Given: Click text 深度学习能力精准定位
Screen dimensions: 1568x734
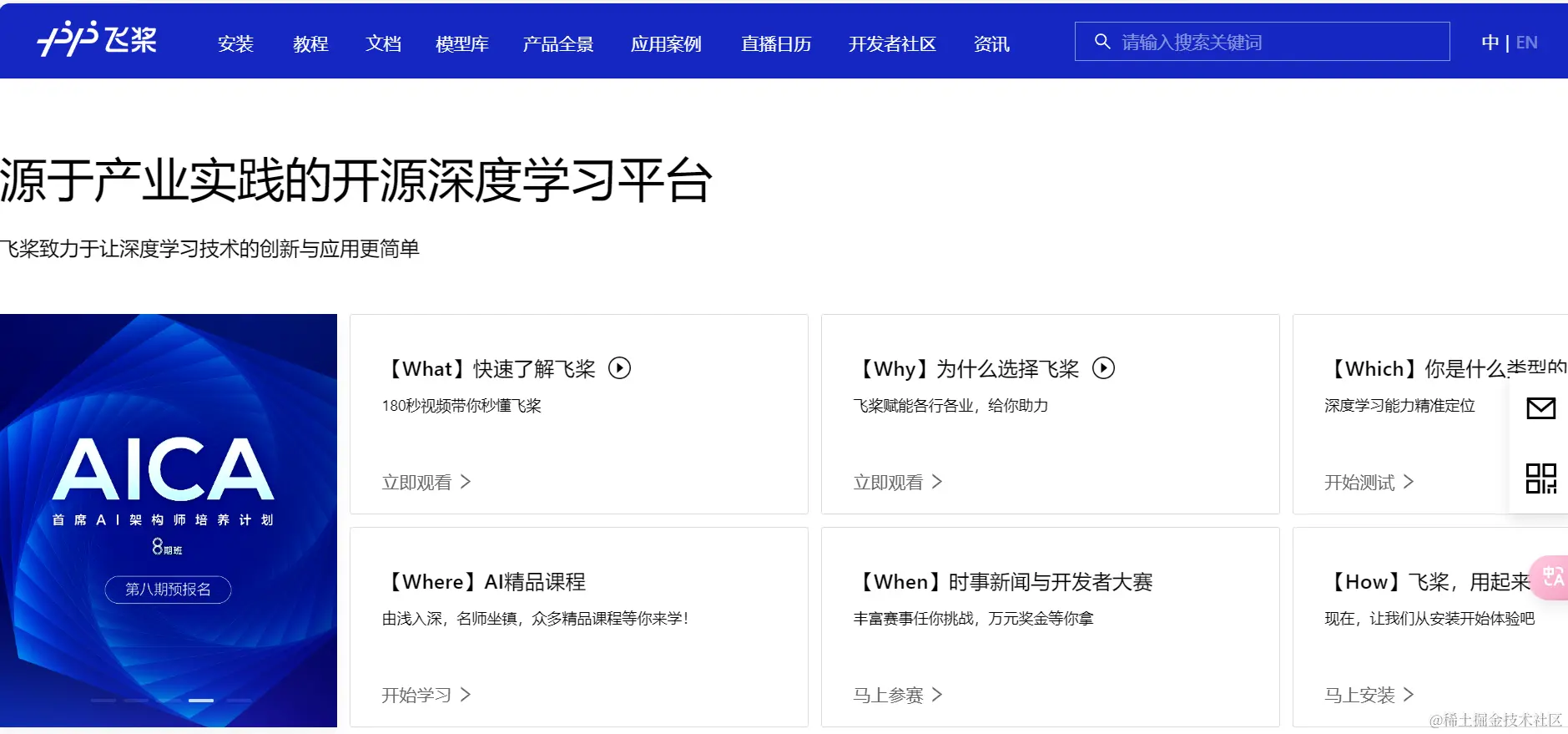Looking at the screenshot, I should point(1399,406).
